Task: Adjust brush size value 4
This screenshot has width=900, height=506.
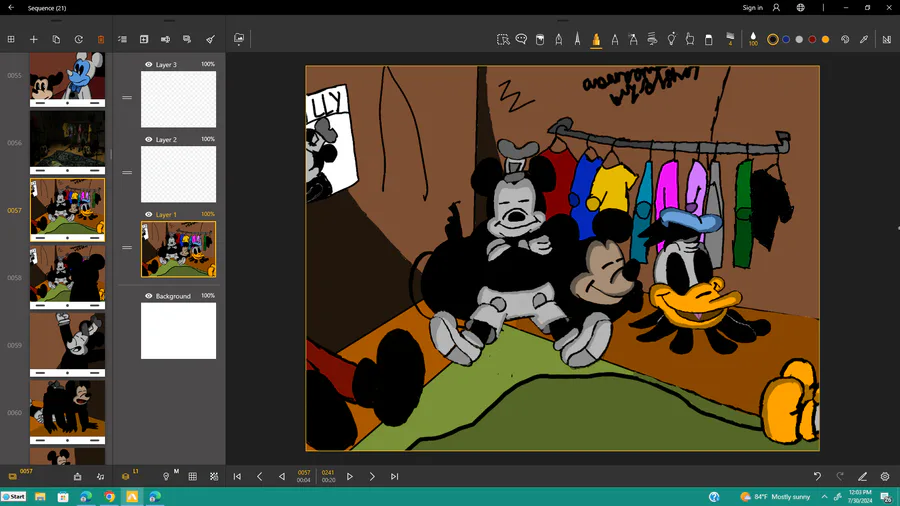Action: click(x=730, y=40)
